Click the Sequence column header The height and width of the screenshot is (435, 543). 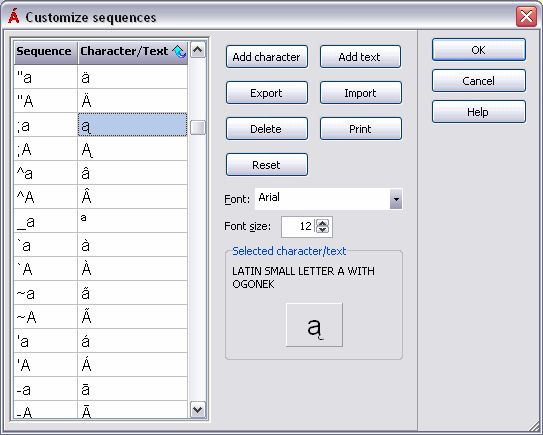pyautogui.click(x=45, y=53)
